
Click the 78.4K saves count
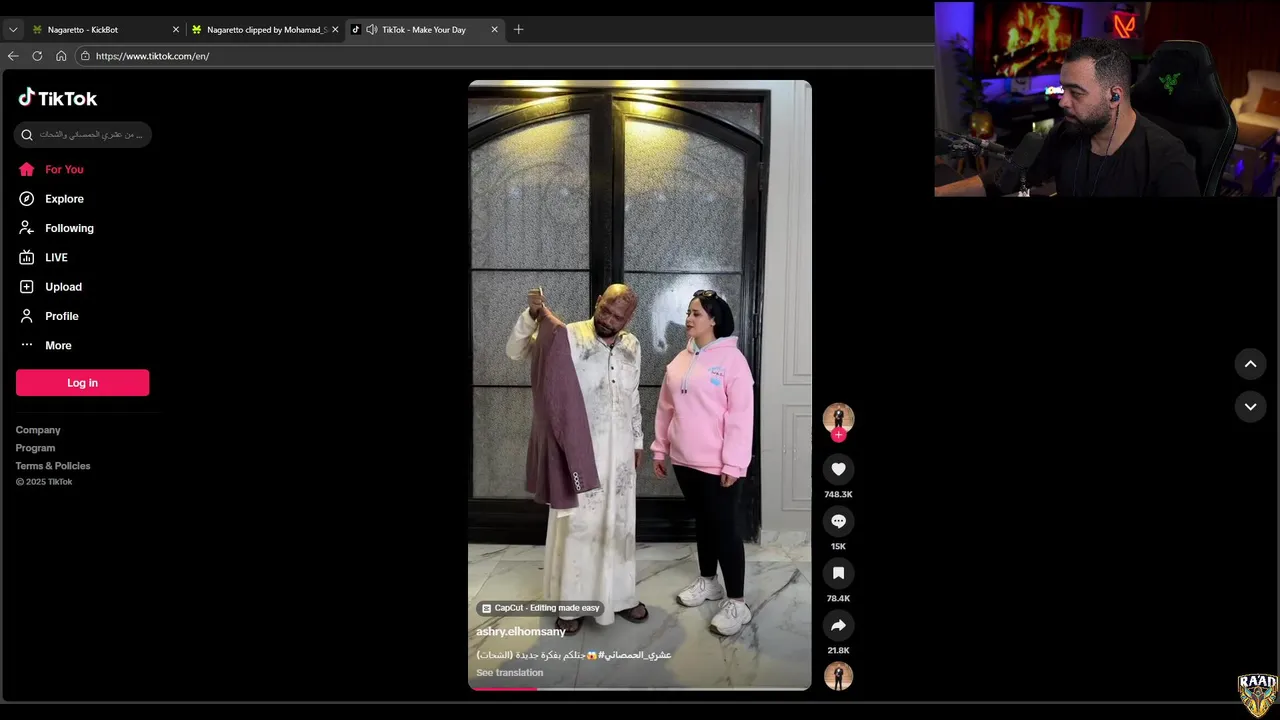[x=838, y=599]
